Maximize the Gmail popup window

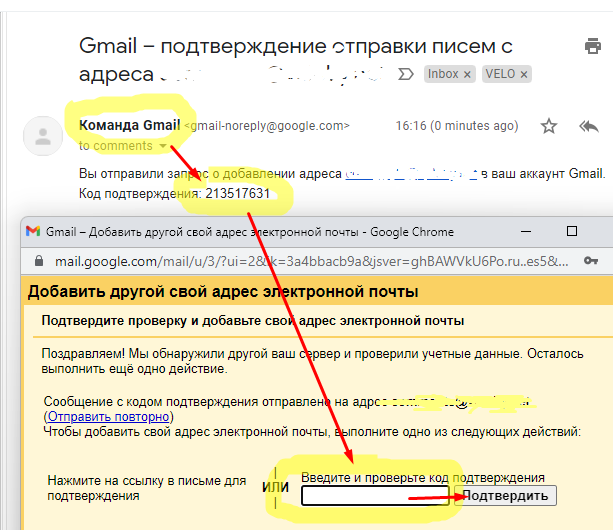click(572, 231)
